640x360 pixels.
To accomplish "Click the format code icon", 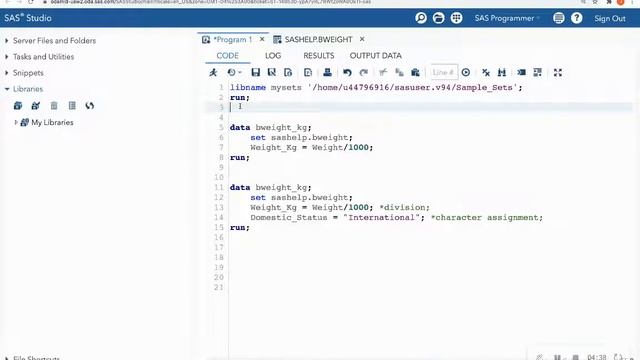I will click(x=522, y=73).
